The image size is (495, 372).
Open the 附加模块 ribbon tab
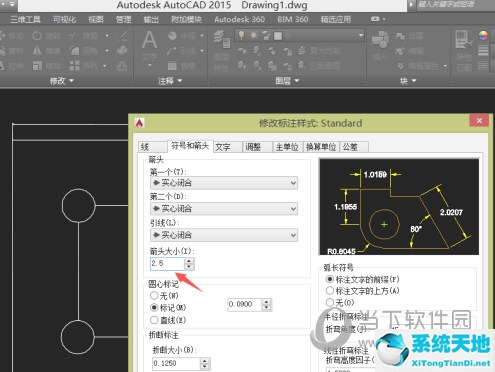pyautogui.click(x=186, y=19)
